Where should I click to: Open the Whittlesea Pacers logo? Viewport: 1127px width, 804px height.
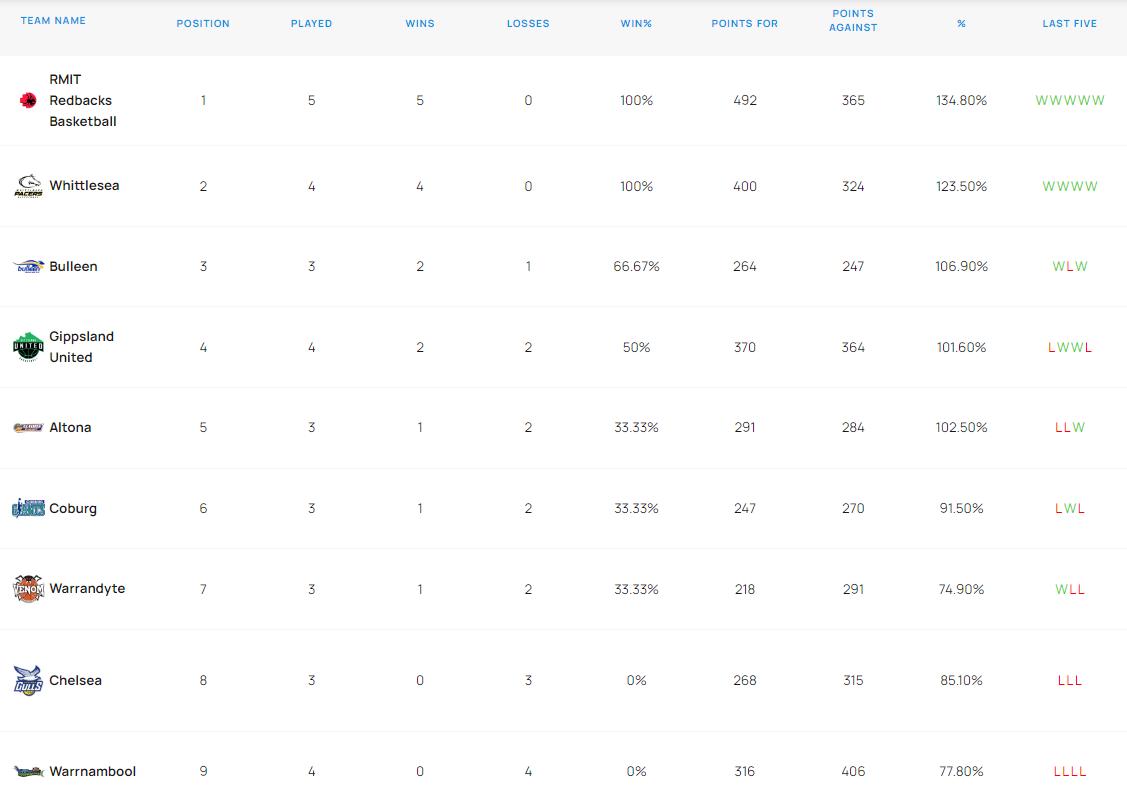pos(29,185)
